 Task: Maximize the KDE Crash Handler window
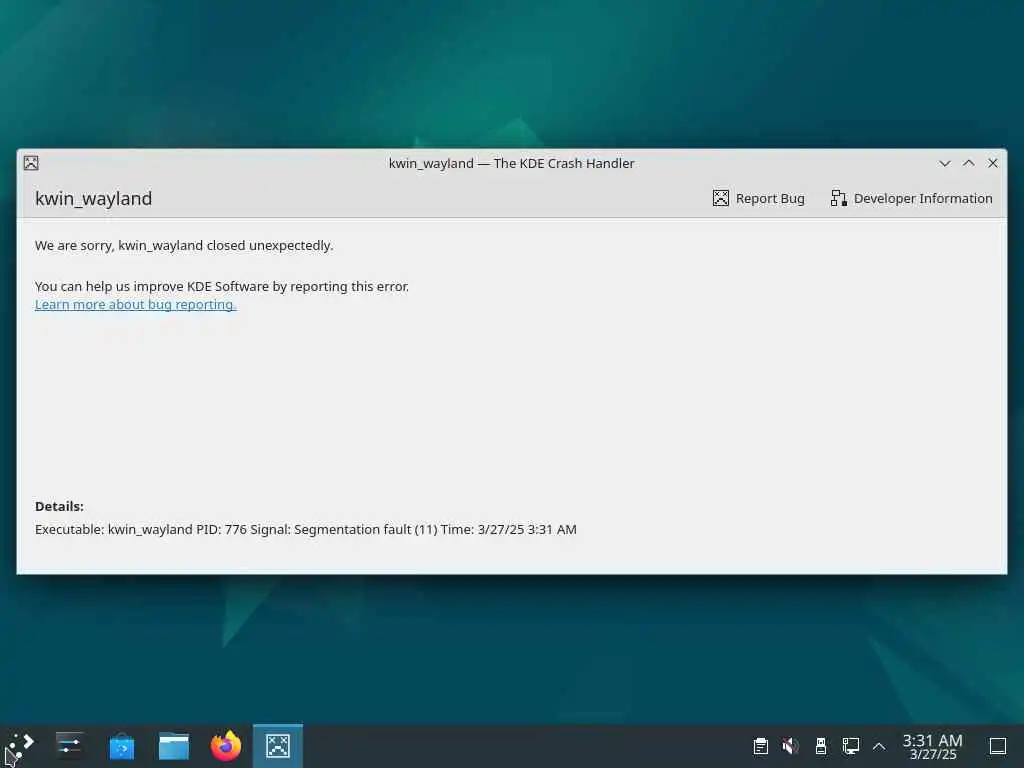coord(968,163)
